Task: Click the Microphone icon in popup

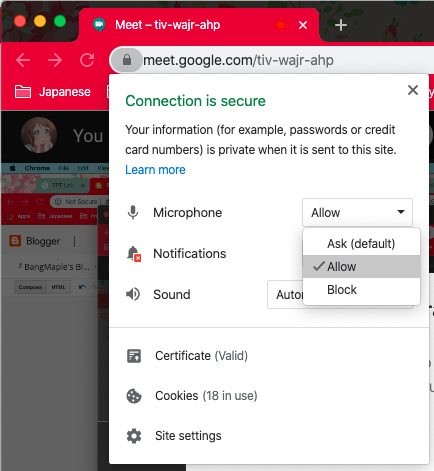Action: 133,213
